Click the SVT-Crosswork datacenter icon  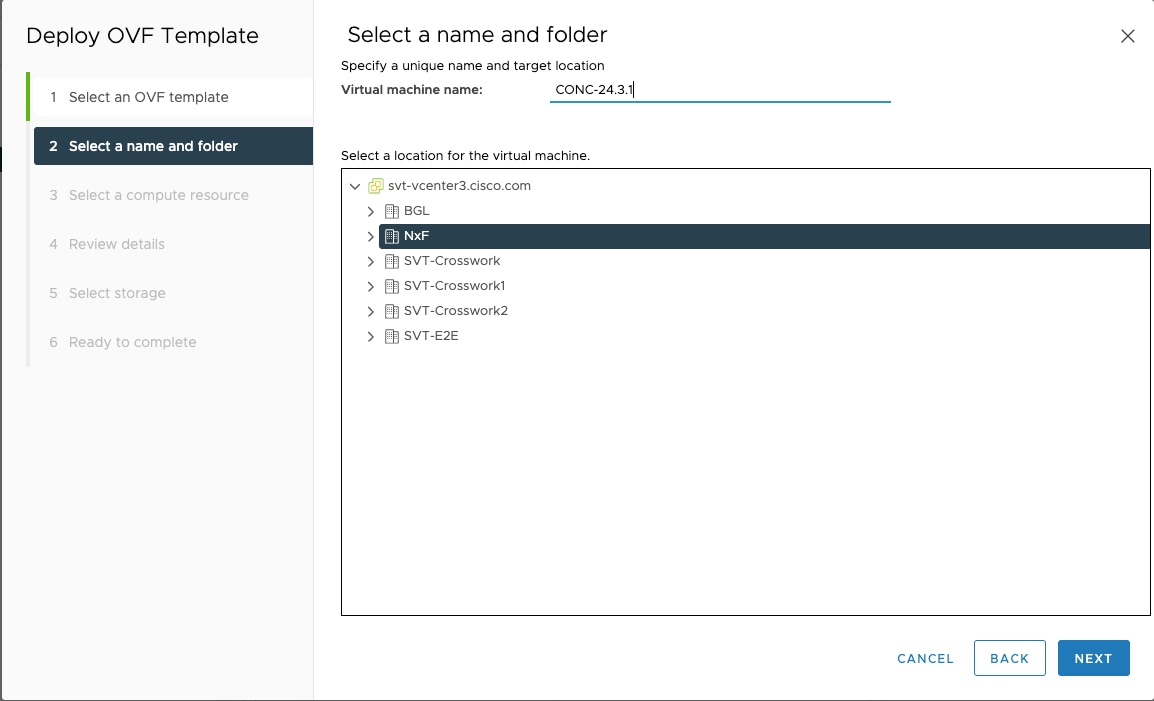tap(392, 261)
